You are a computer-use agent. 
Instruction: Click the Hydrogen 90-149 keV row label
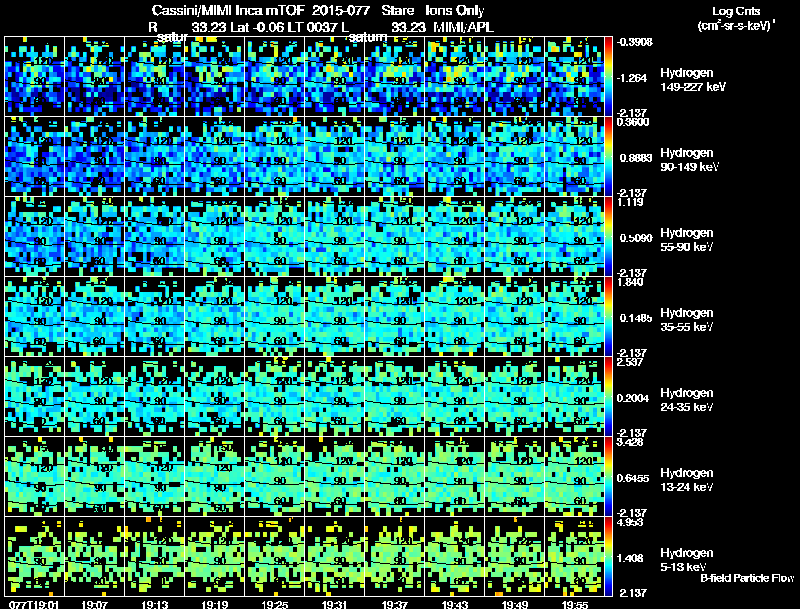(x=689, y=160)
